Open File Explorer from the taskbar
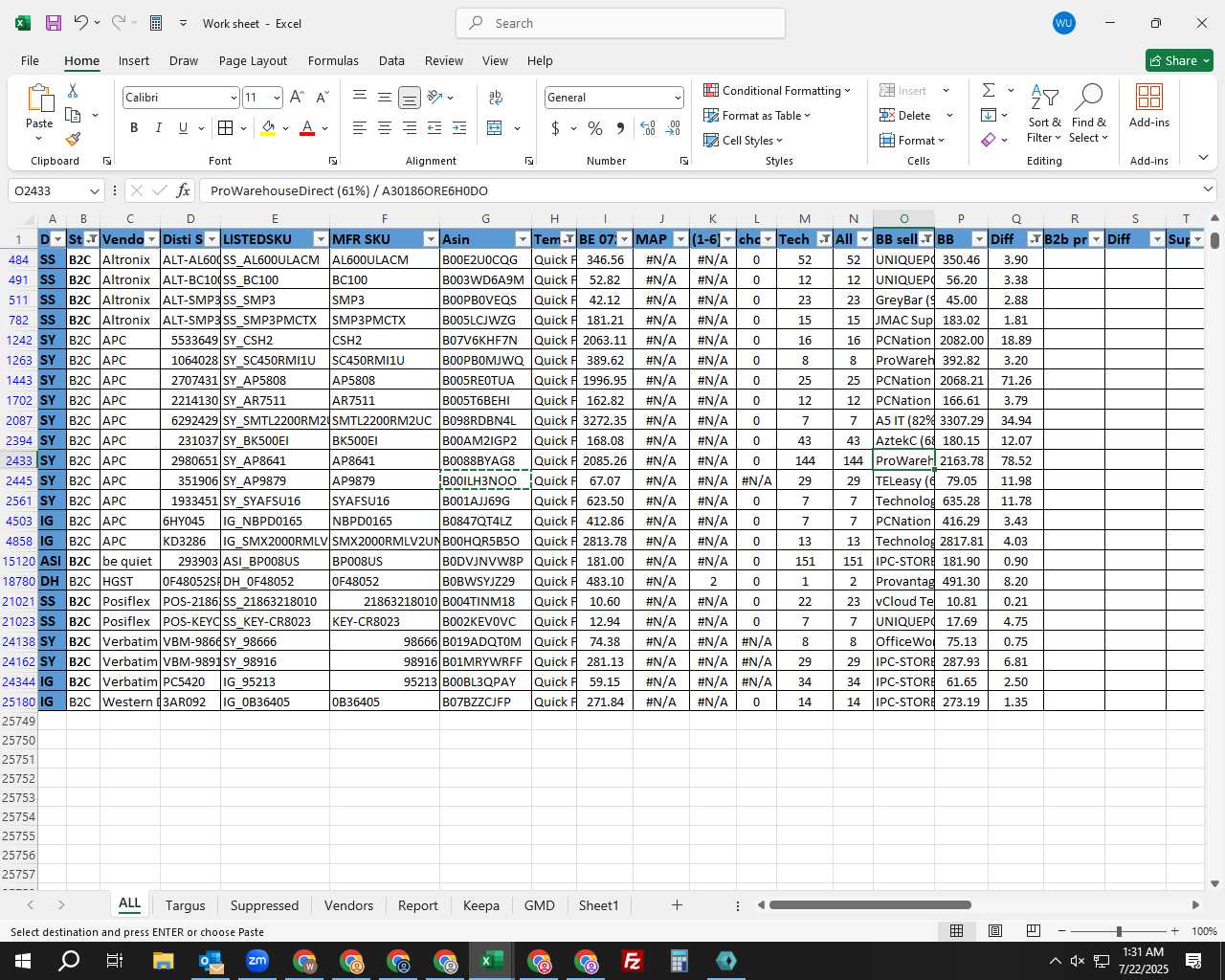 click(x=163, y=961)
